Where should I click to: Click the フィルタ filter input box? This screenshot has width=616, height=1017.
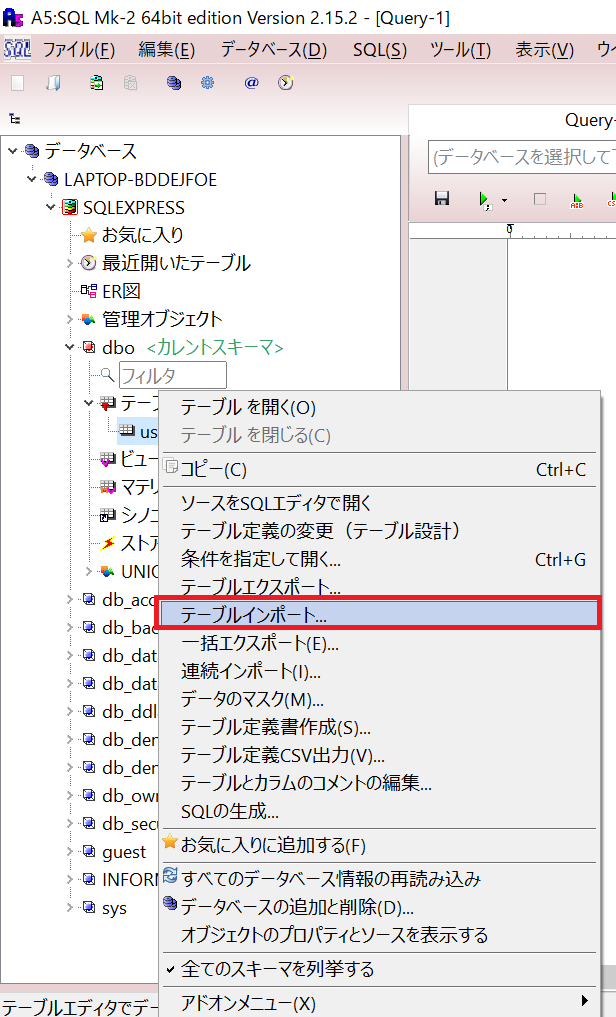pos(172,375)
